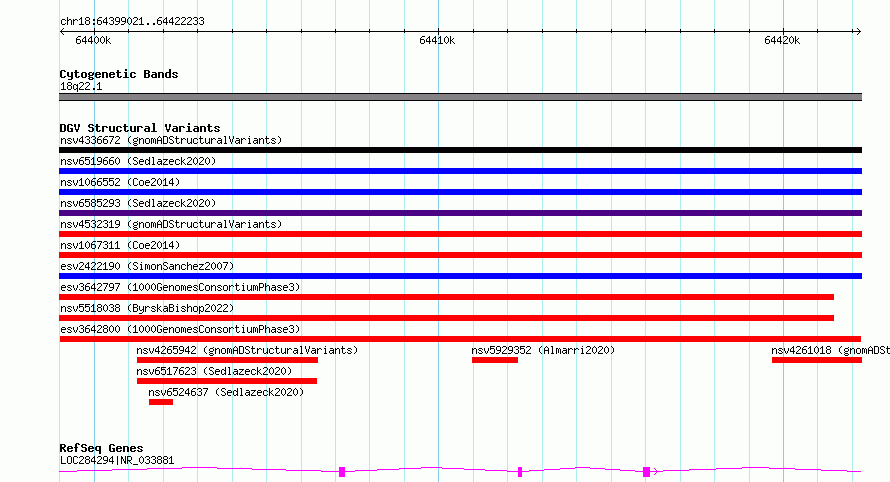Open variant nsv6585293 (Sedlazeck2020) label
890x482 pixels.
click(x=138, y=203)
